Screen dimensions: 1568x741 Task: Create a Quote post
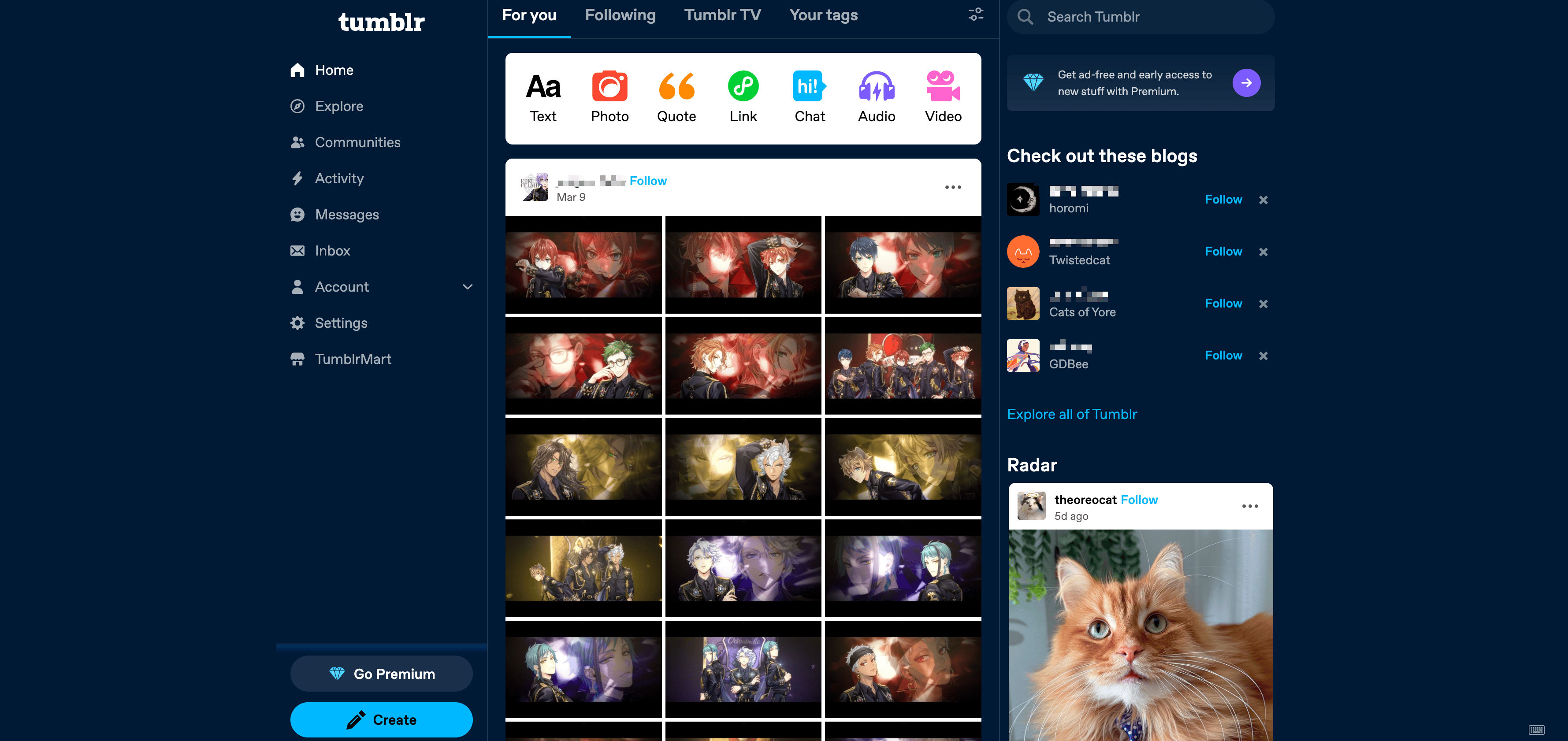pyautogui.click(x=676, y=86)
